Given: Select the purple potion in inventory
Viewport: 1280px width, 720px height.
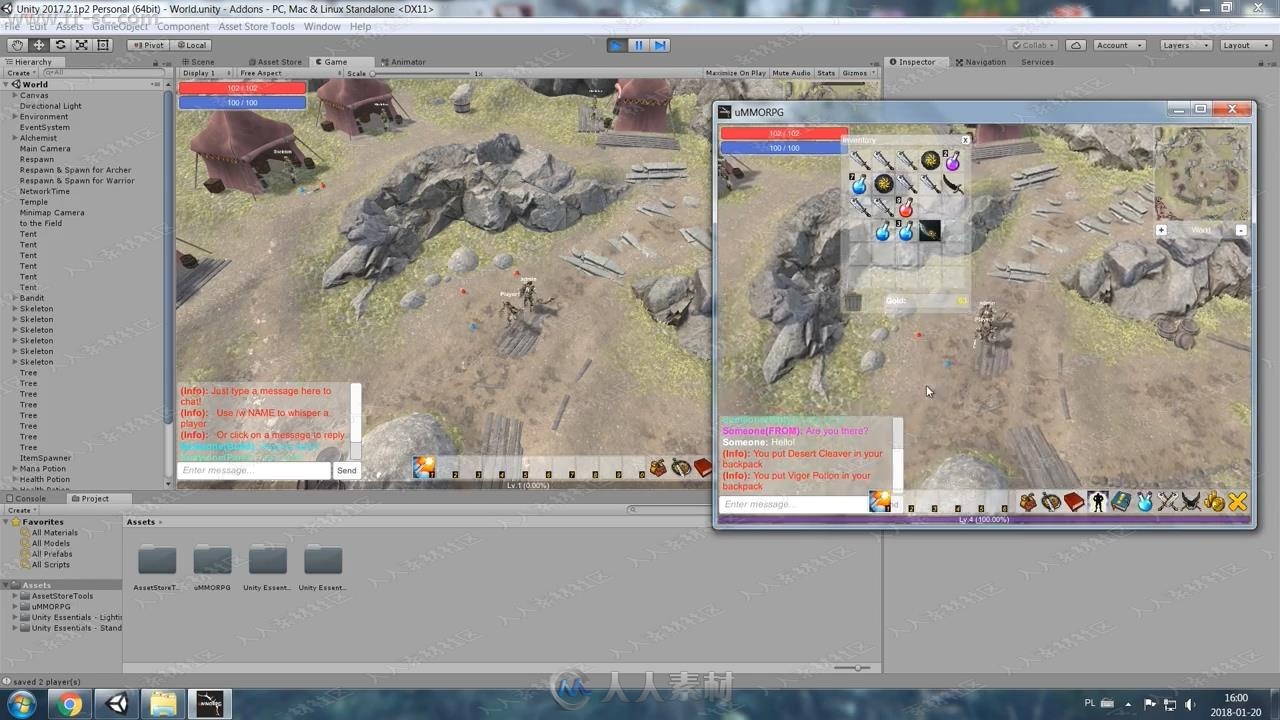Looking at the screenshot, I should click(x=953, y=160).
